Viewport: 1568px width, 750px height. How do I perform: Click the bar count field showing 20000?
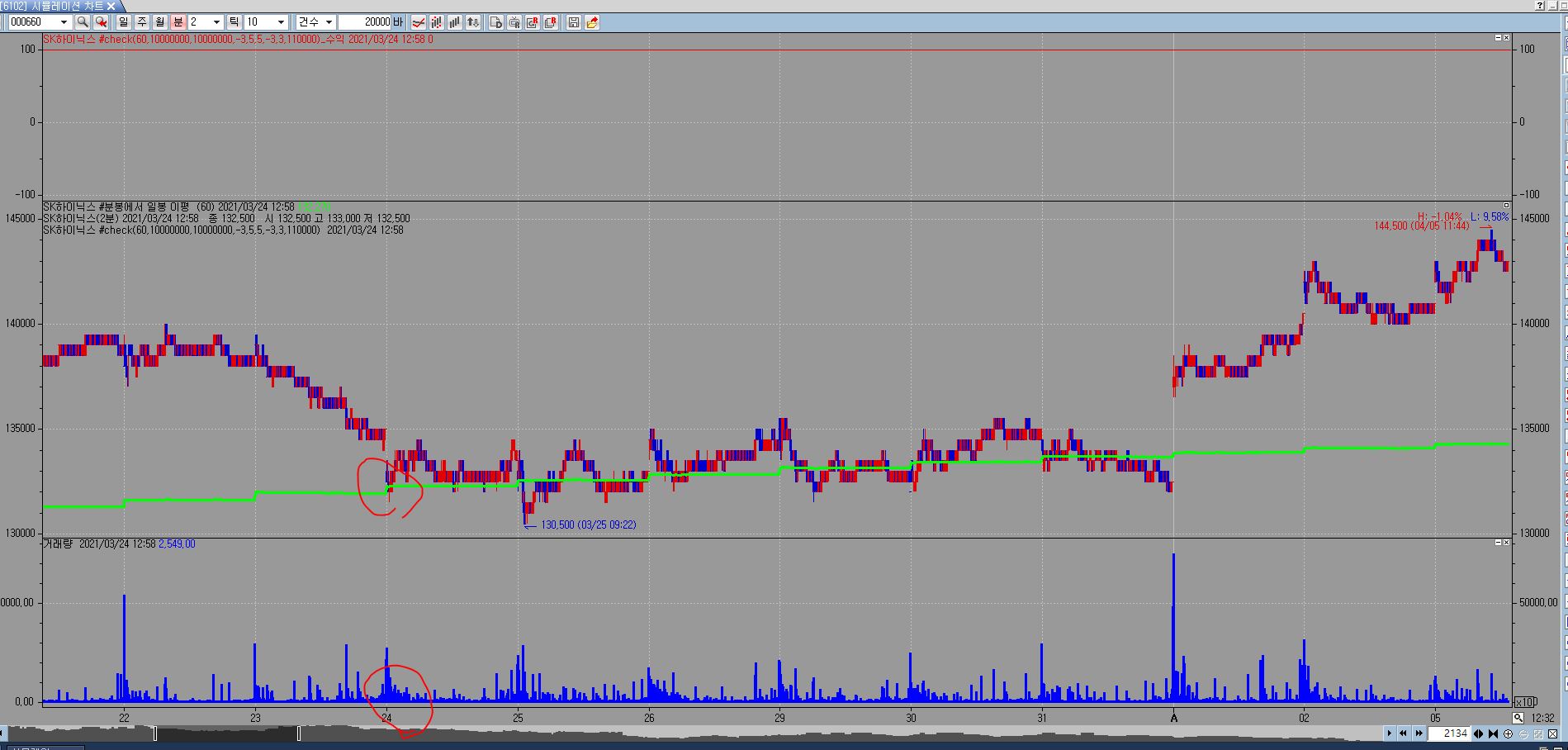coord(366,22)
